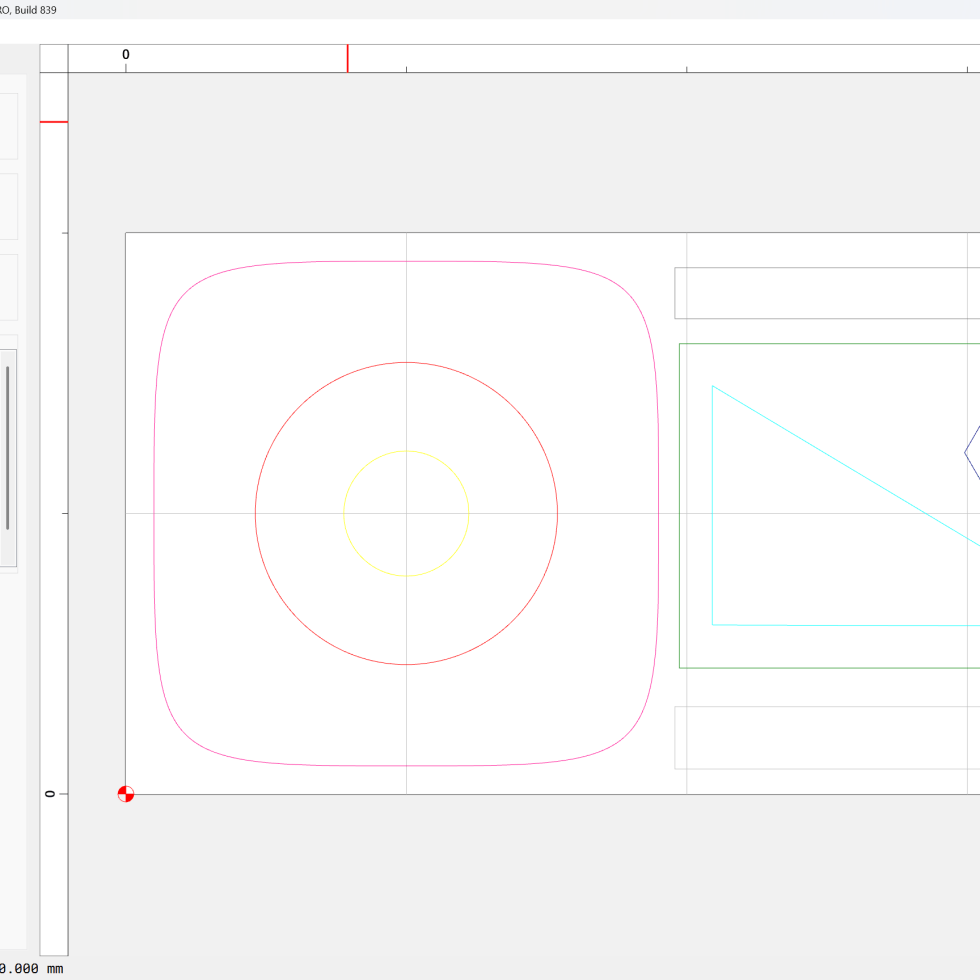Screen dimensions: 980x980
Task: Click the red marker on vertical ruler
Action: (x=54, y=122)
